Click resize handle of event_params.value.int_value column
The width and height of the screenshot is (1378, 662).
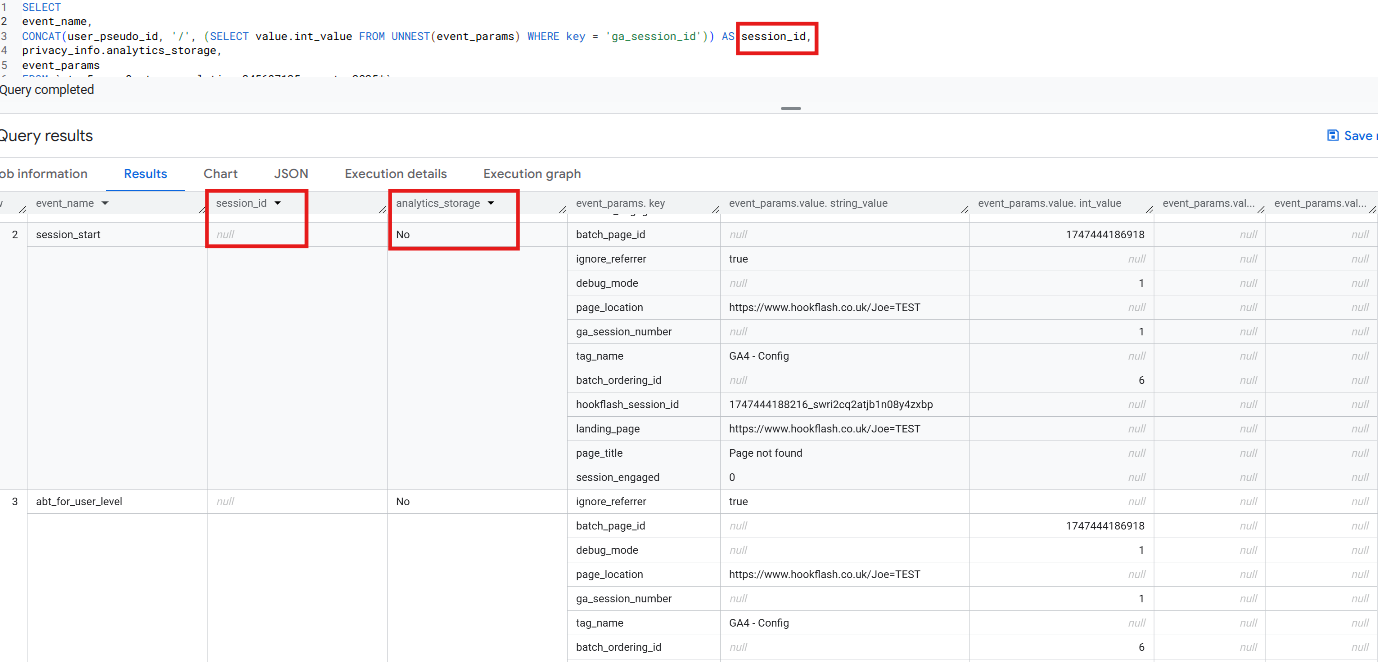(1149, 209)
